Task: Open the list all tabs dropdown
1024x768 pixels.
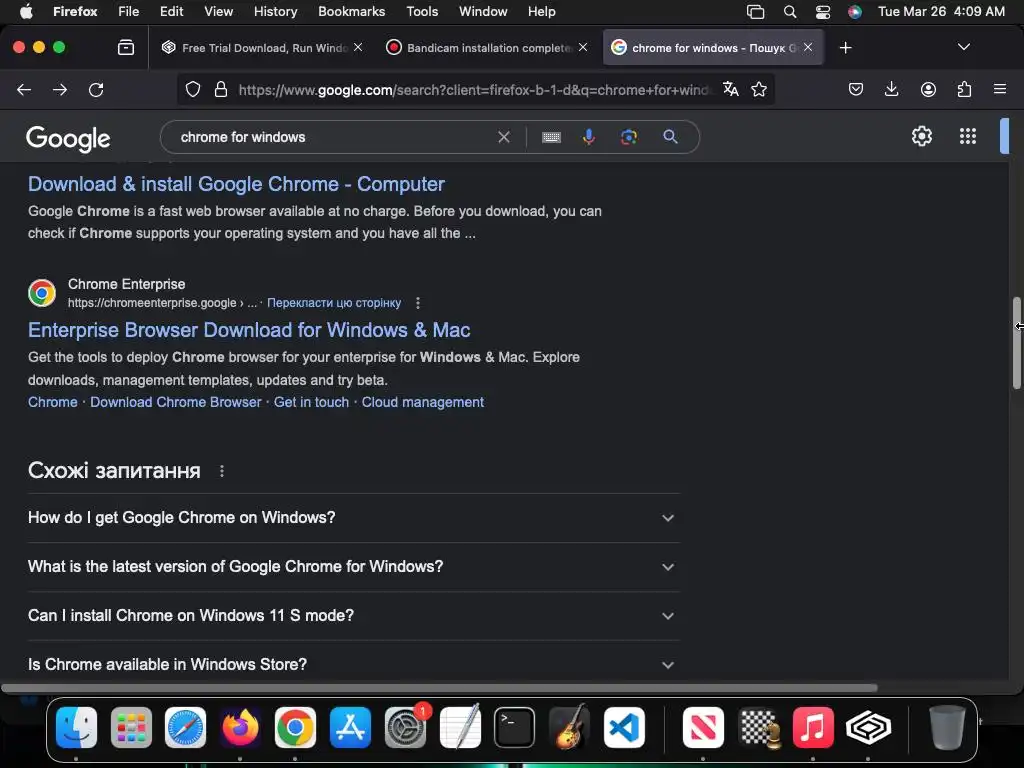Action: coord(963,47)
